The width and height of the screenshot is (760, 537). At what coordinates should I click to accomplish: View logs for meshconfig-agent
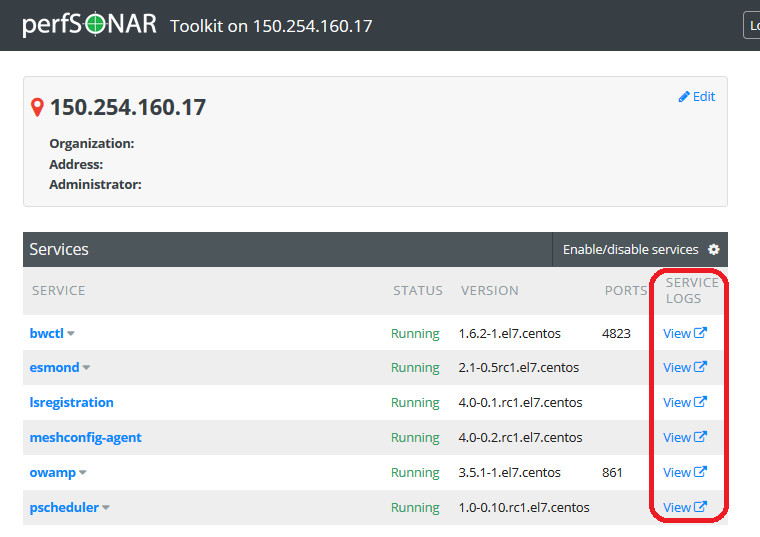pos(677,437)
